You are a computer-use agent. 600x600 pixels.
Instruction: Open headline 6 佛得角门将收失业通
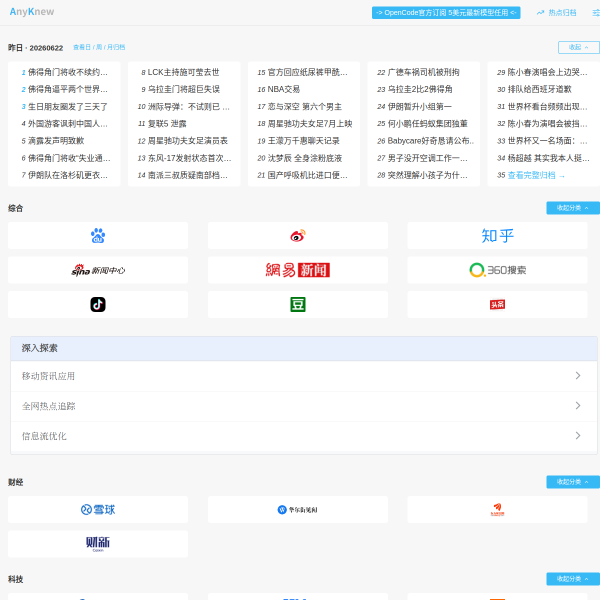(69, 158)
